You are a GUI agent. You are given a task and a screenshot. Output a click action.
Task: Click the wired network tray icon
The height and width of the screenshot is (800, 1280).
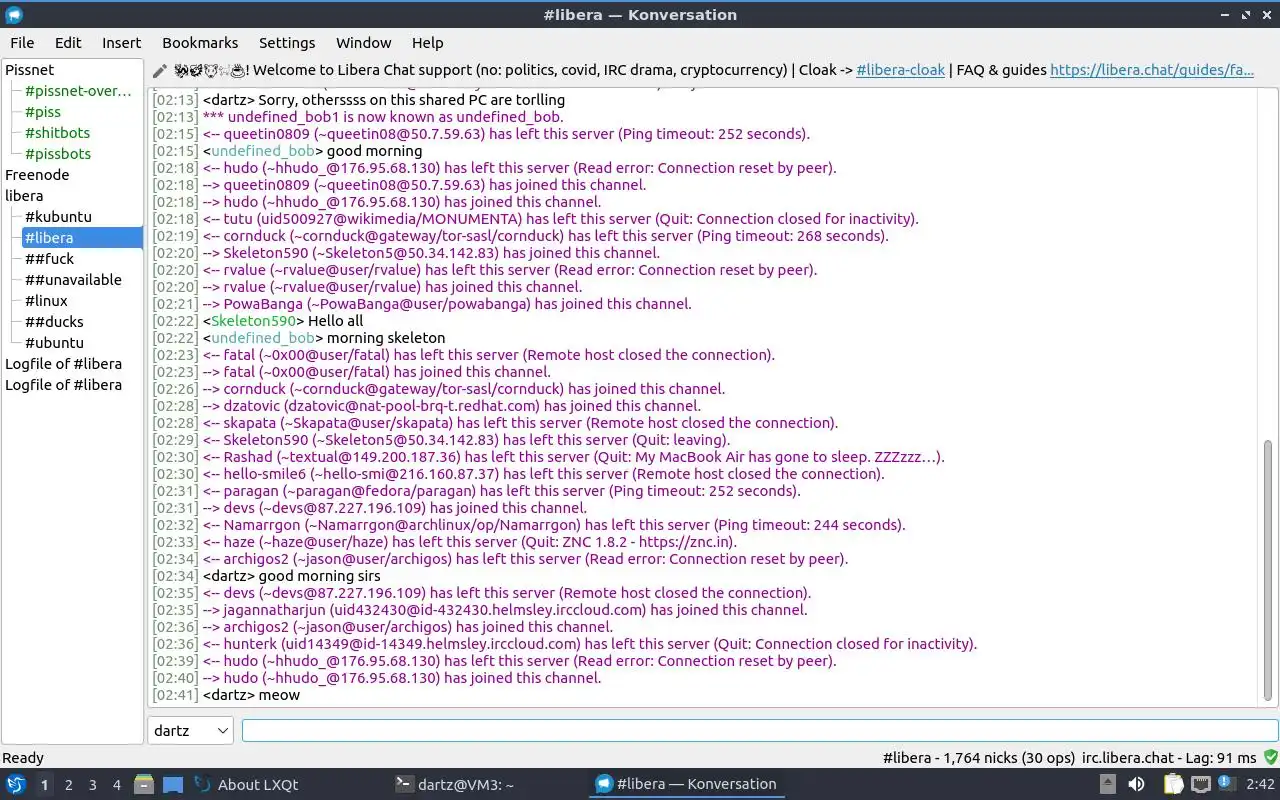coord(1201,784)
